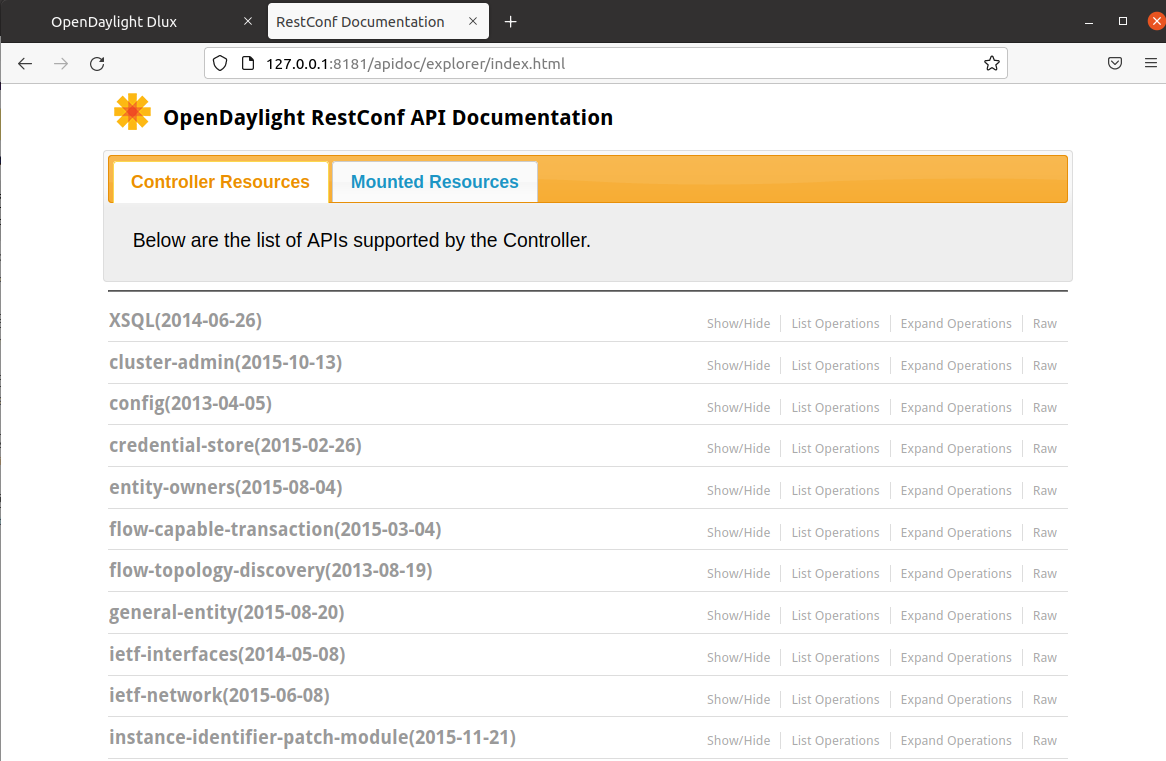Switch to the Mounted Resources tab
The width and height of the screenshot is (1166, 761).
434,182
